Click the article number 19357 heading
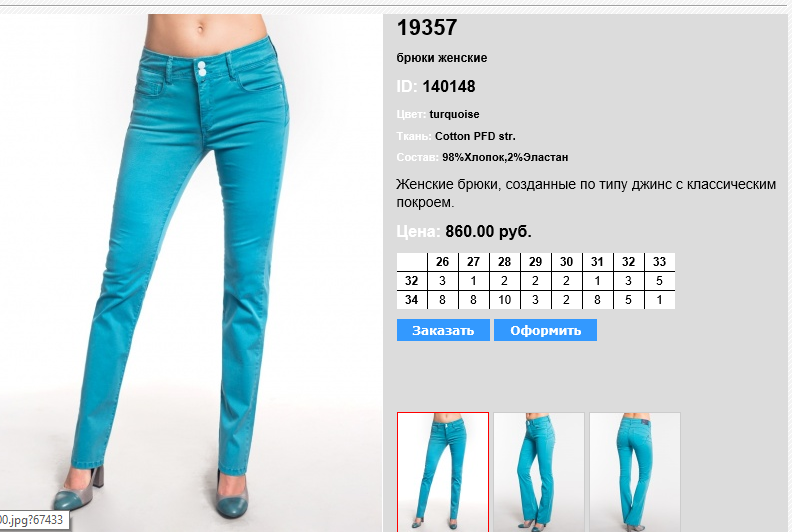 [427, 27]
